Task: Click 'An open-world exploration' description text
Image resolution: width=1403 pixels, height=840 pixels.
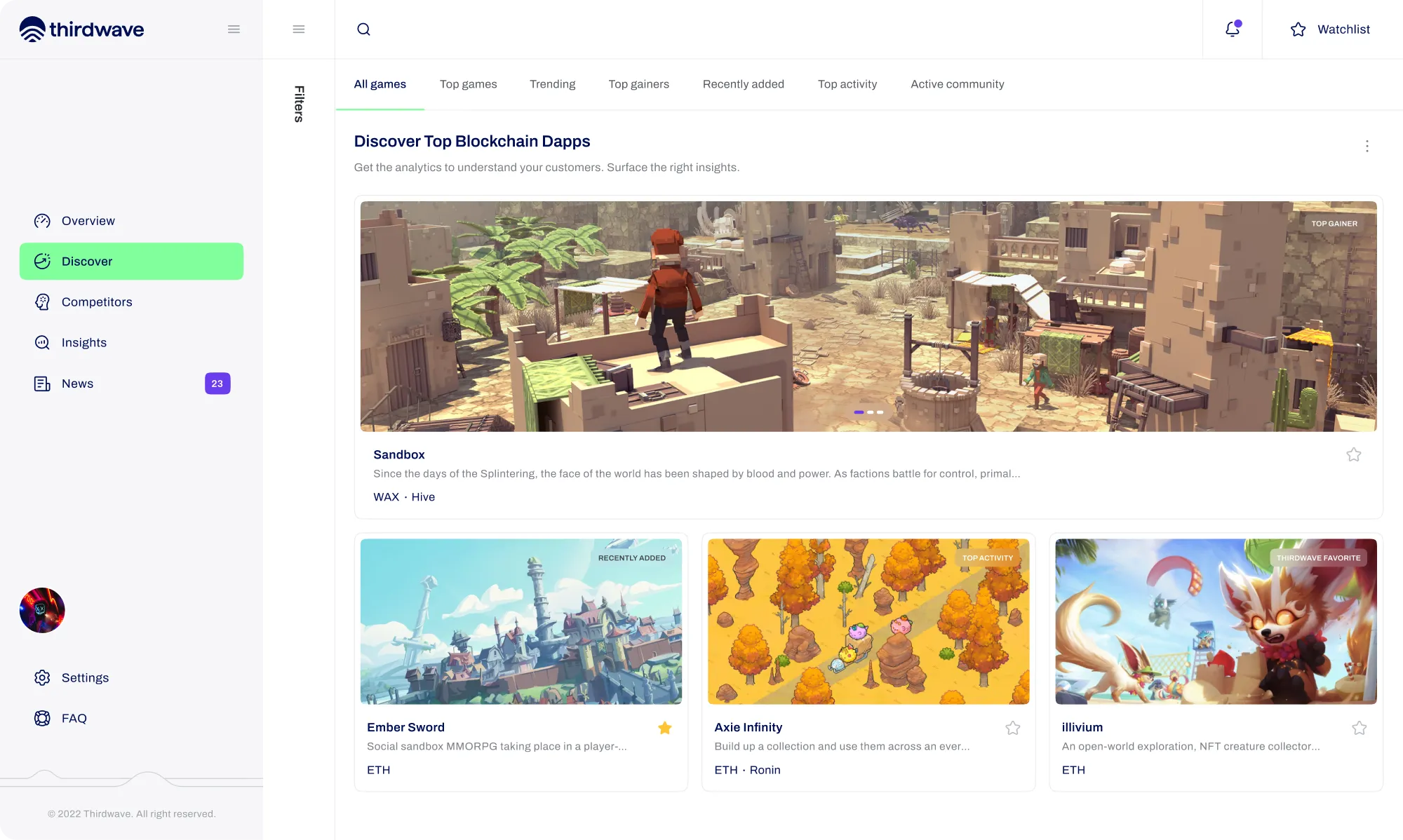Action: point(1190,747)
